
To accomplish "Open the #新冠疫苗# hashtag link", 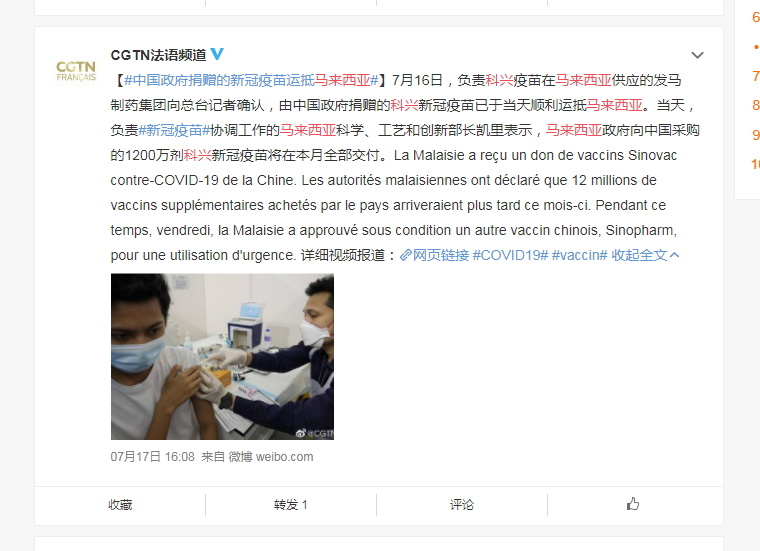I will [174, 130].
